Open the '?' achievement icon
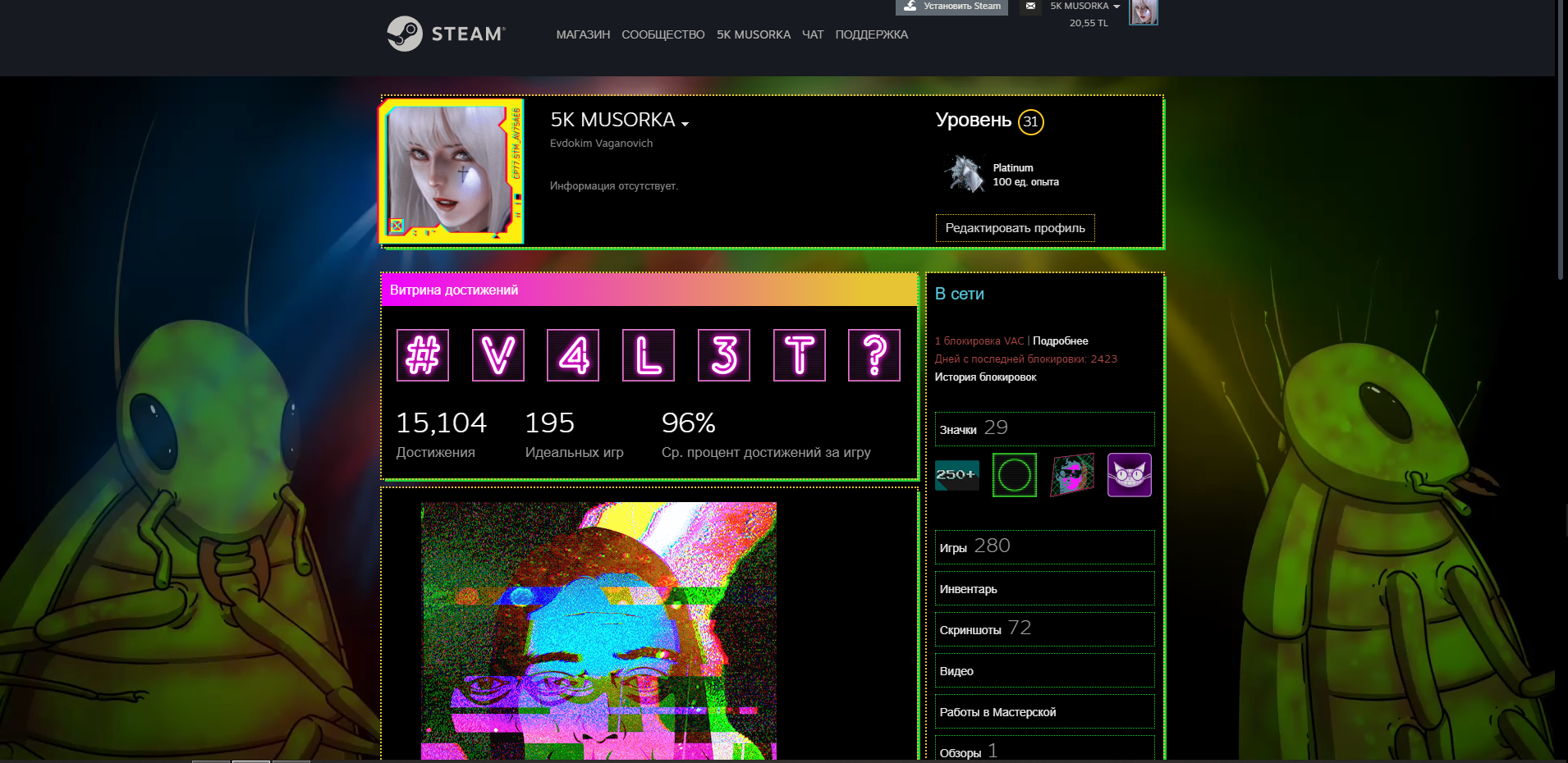Image resolution: width=1568 pixels, height=763 pixels. click(874, 355)
